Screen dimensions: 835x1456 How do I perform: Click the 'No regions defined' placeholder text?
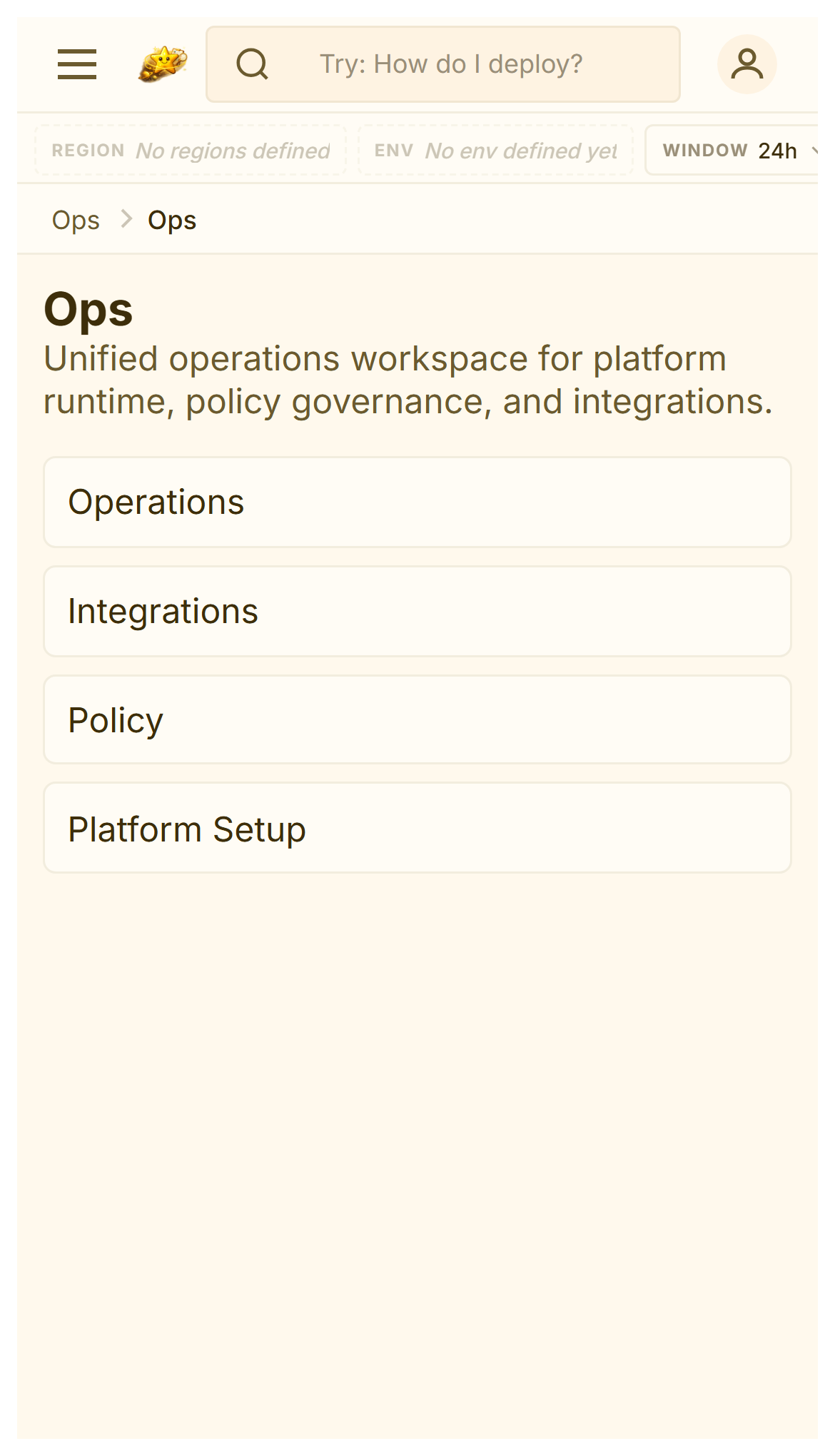pyautogui.click(x=233, y=151)
